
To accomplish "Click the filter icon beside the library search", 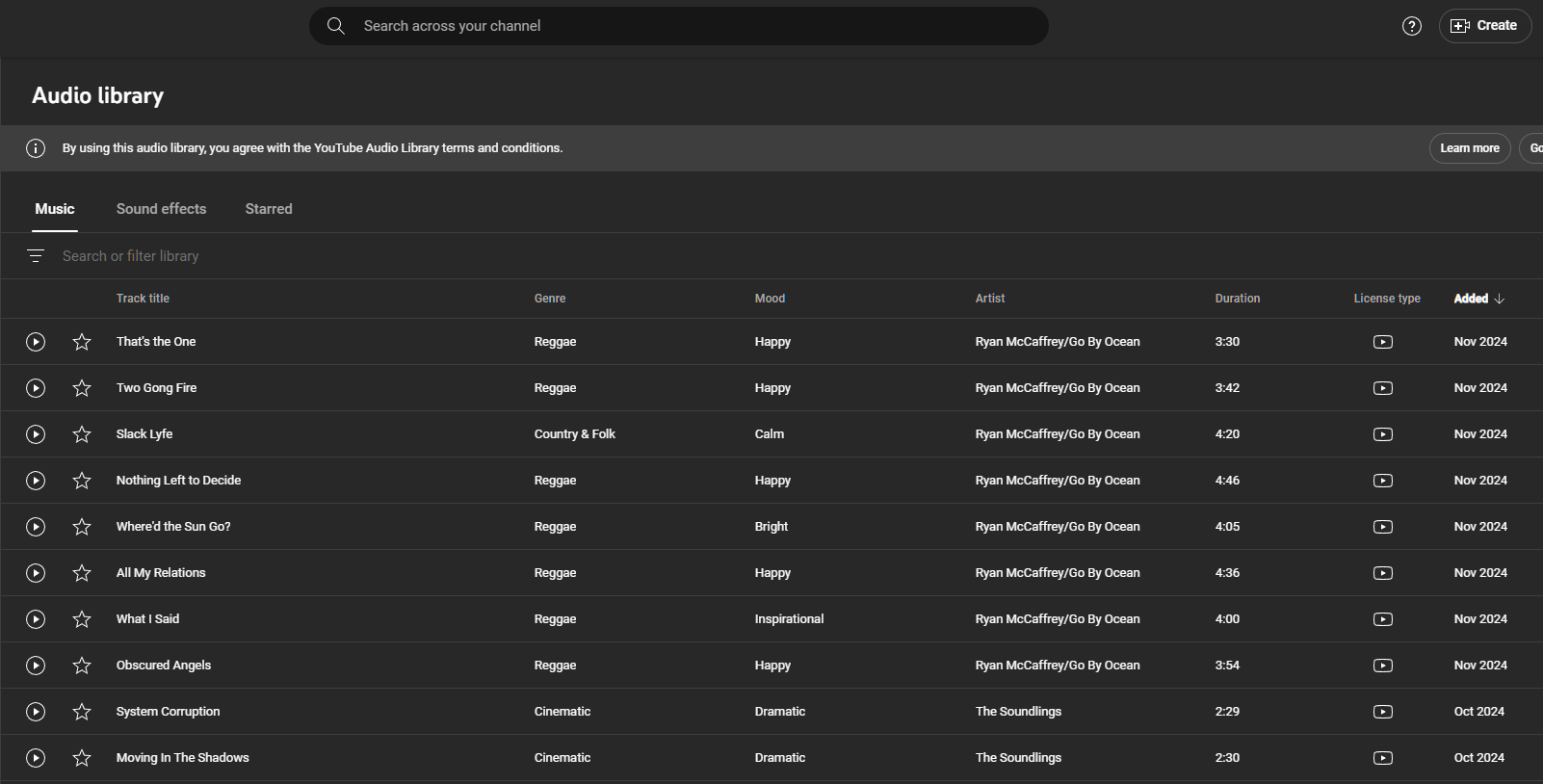I will [x=36, y=256].
